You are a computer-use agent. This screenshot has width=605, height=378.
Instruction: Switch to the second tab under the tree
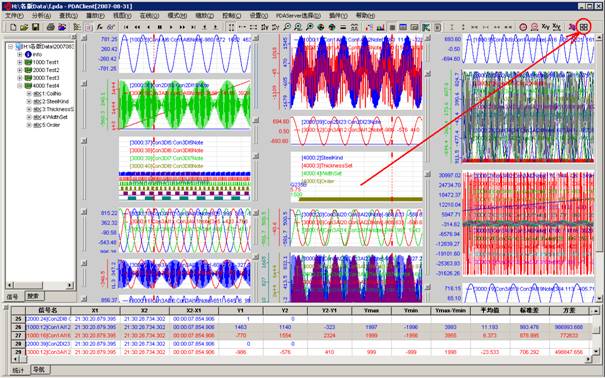click(35, 296)
